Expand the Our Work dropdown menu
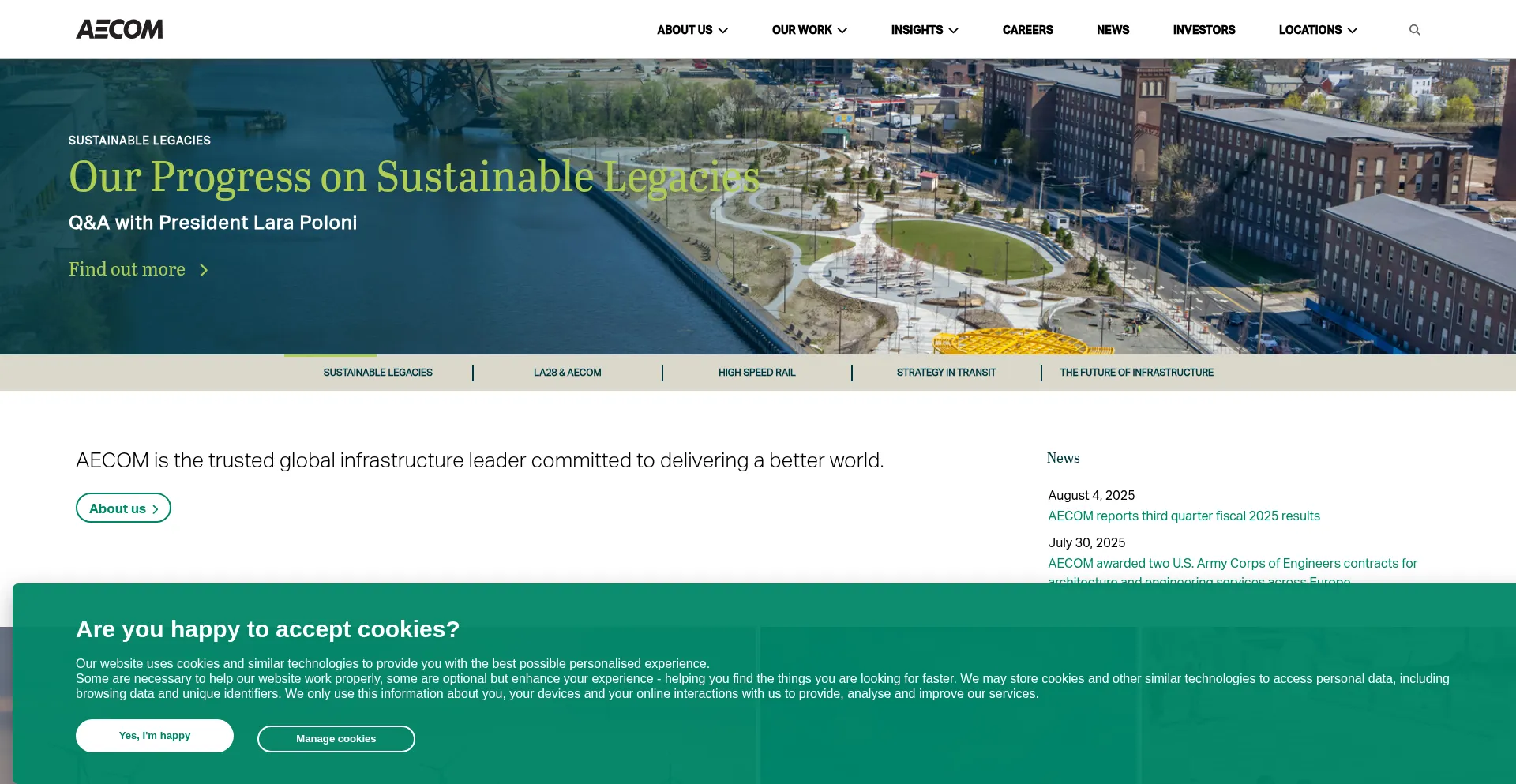1516x784 pixels. tap(809, 30)
